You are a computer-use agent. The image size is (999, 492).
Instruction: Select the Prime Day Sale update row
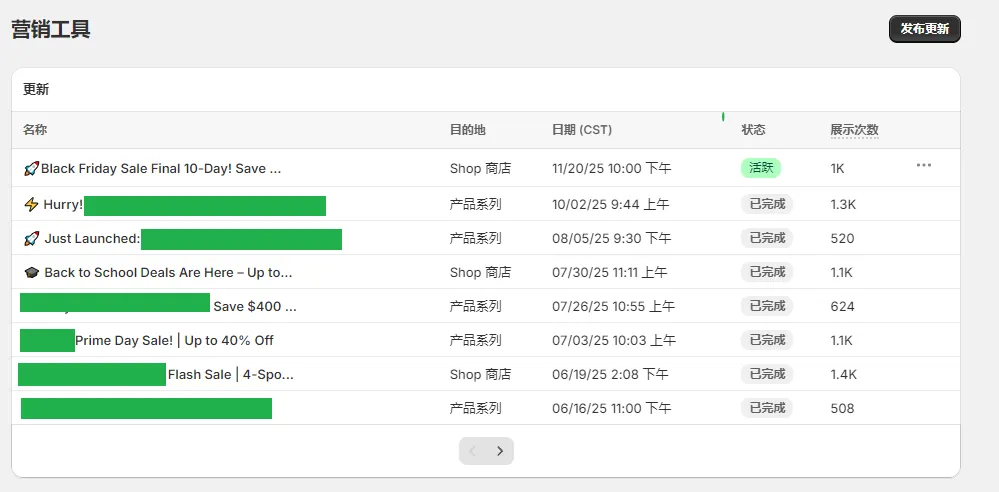(174, 341)
